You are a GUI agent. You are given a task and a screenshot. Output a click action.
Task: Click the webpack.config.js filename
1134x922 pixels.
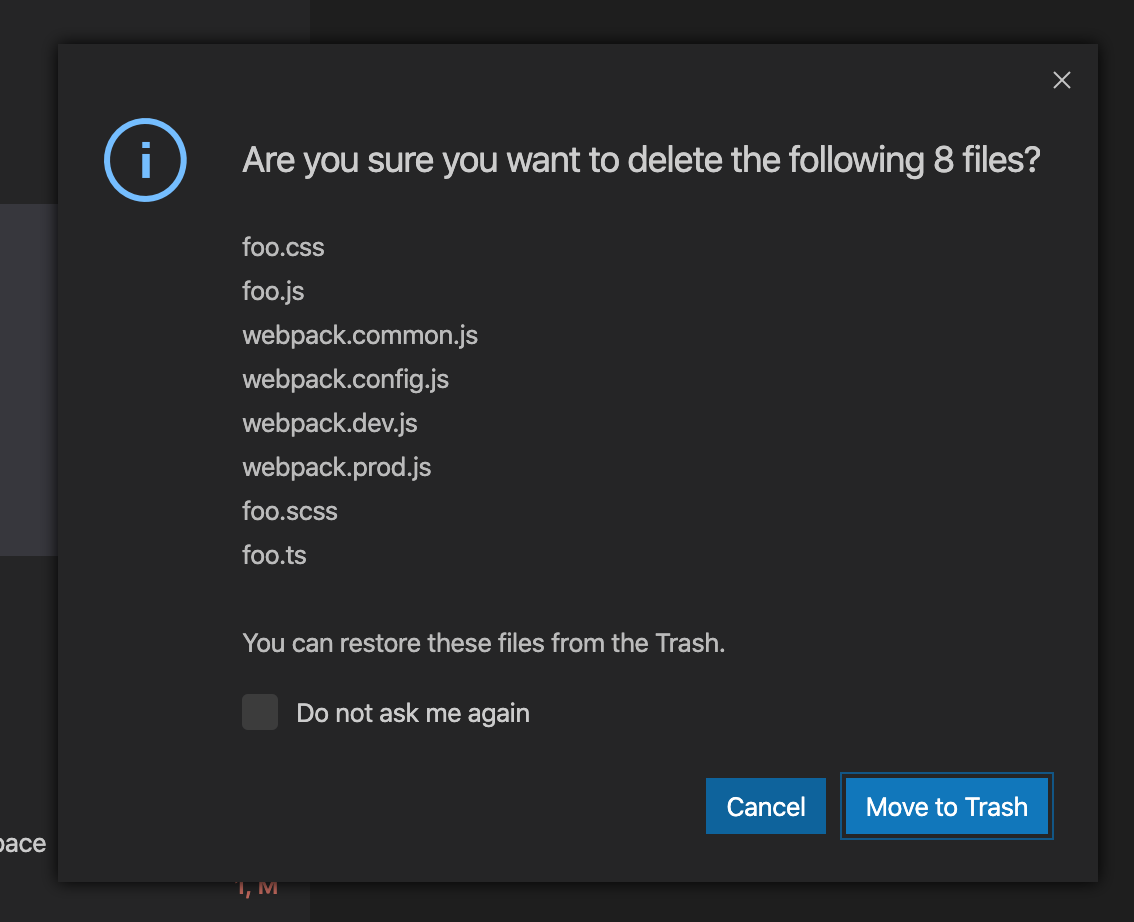345,379
